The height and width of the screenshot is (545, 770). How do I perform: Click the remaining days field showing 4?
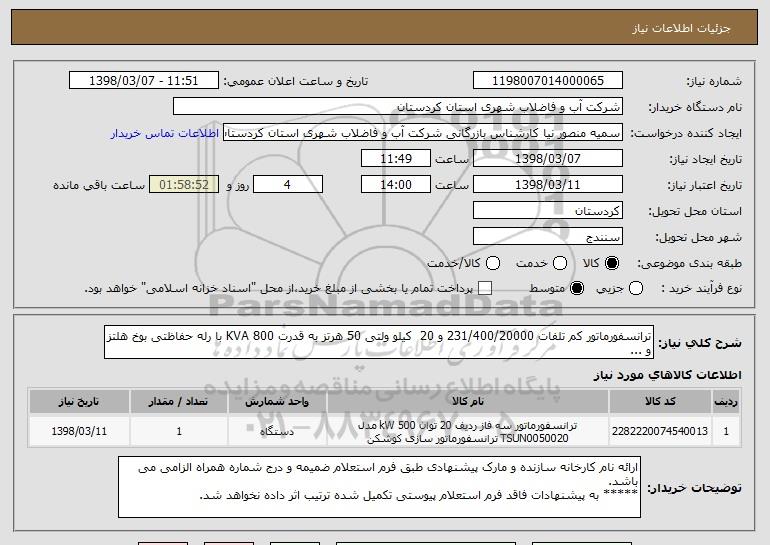tap(288, 185)
